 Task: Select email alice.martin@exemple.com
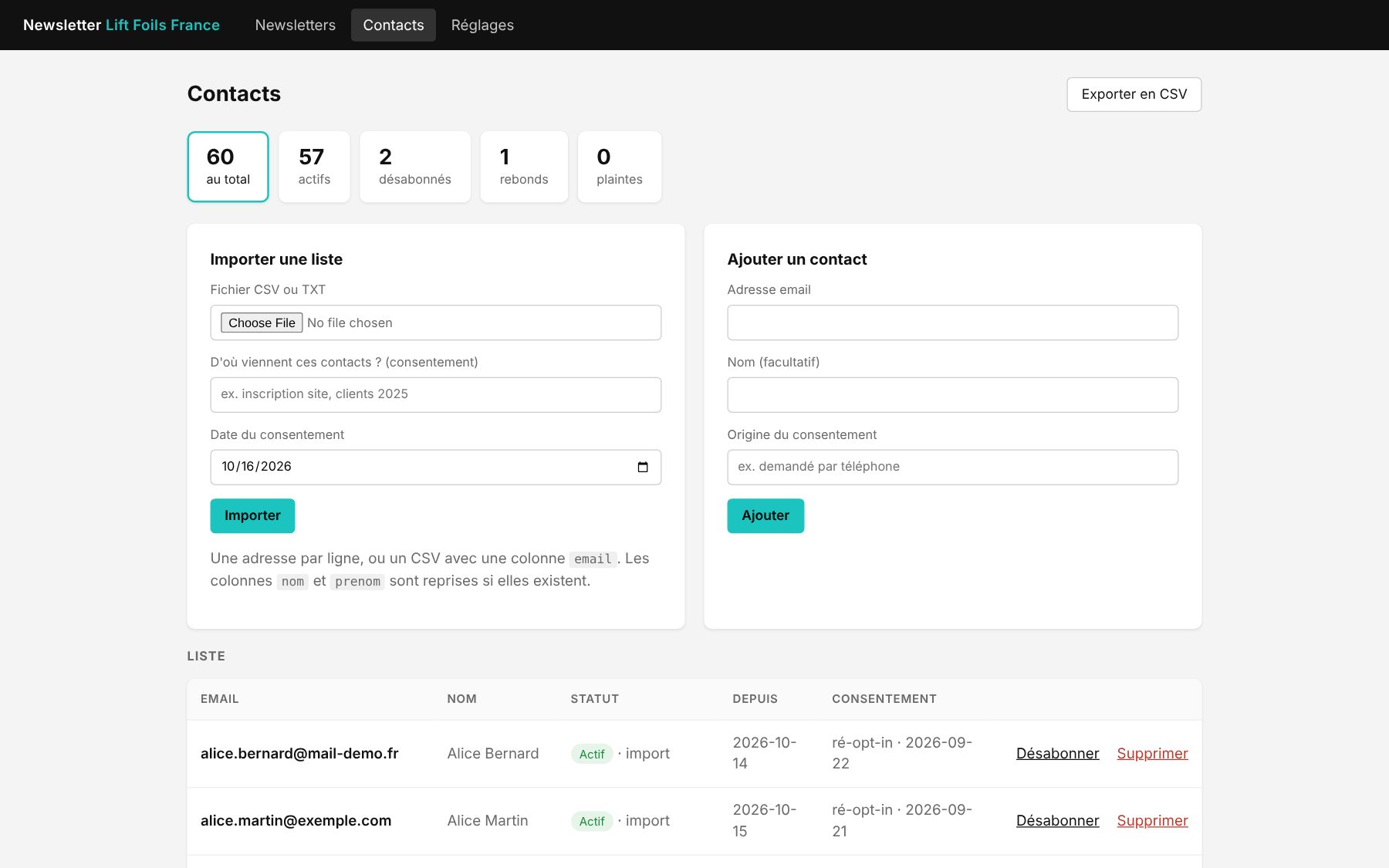tap(296, 820)
